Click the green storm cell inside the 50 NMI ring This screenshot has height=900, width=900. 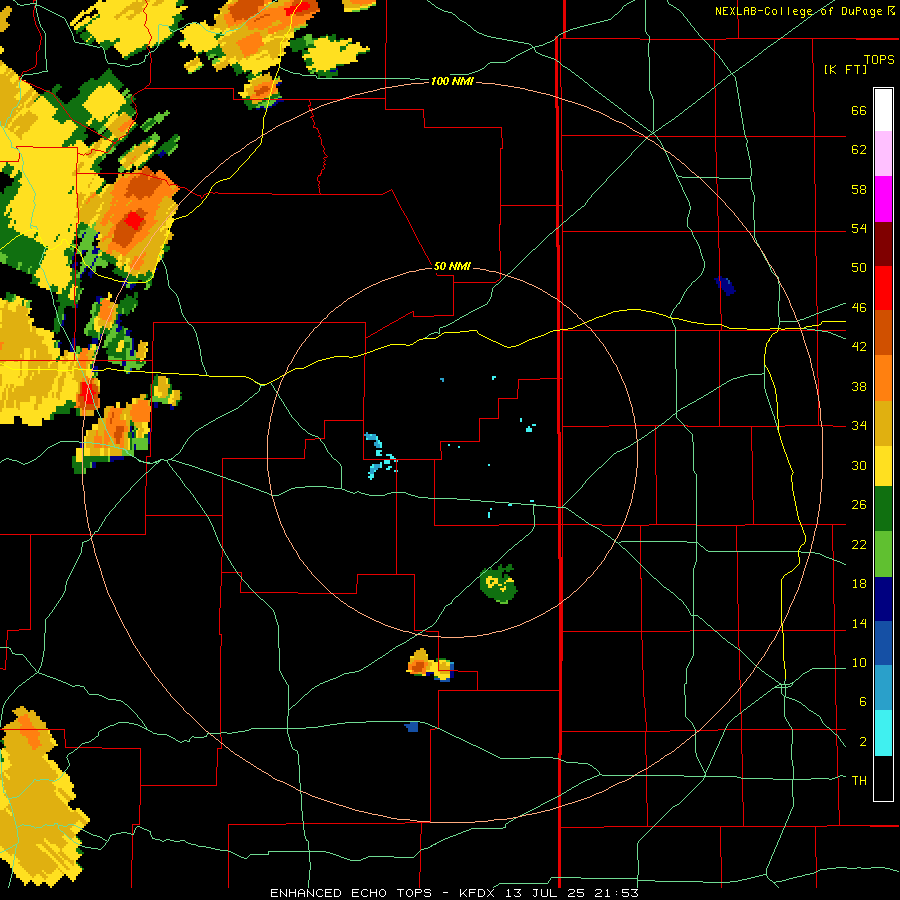pos(498,584)
